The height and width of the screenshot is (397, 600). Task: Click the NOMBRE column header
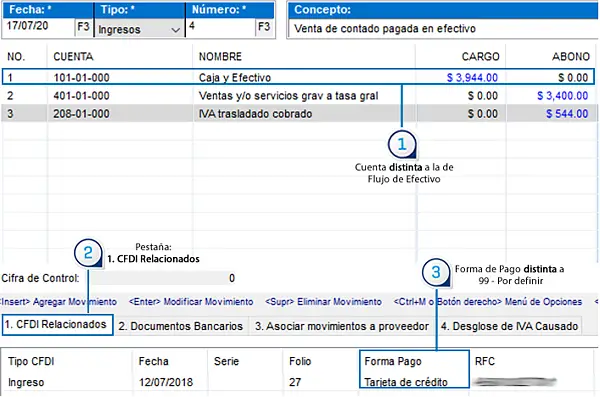click(x=220, y=57)
